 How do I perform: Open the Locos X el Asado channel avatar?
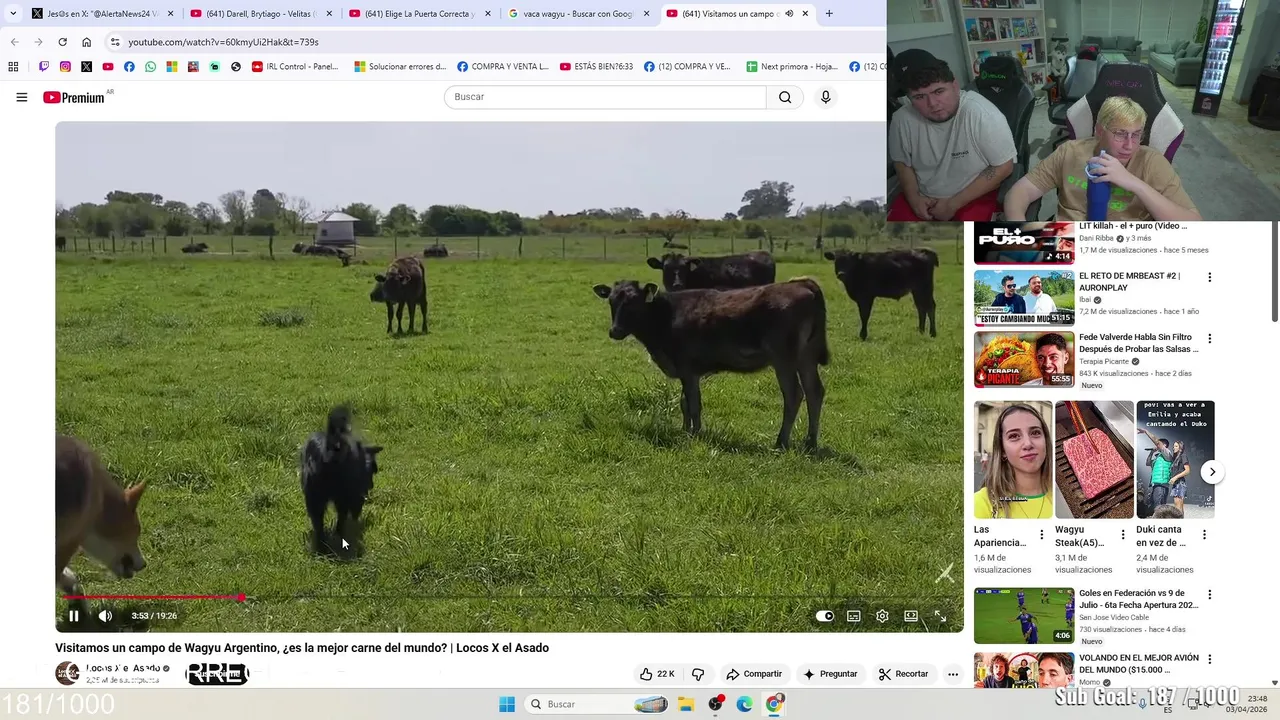pyautogui.click(x=67, y=673)
